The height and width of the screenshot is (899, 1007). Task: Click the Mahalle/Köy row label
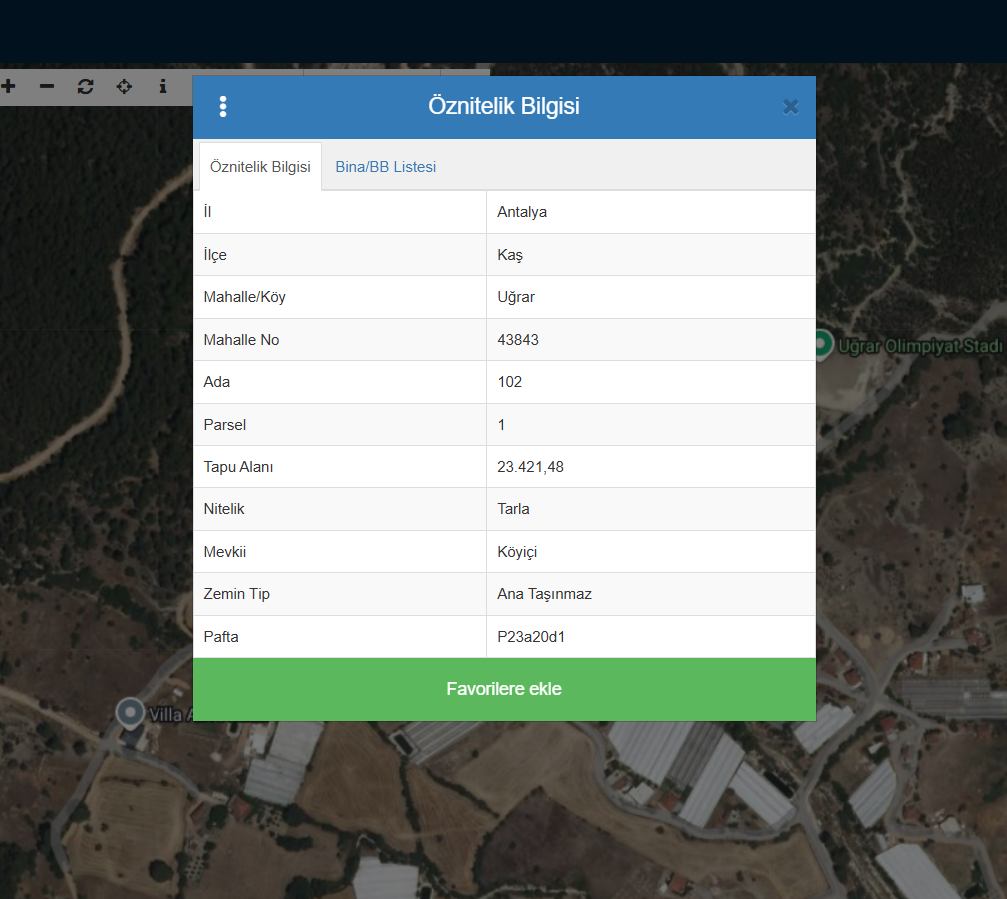pos(245,297)
